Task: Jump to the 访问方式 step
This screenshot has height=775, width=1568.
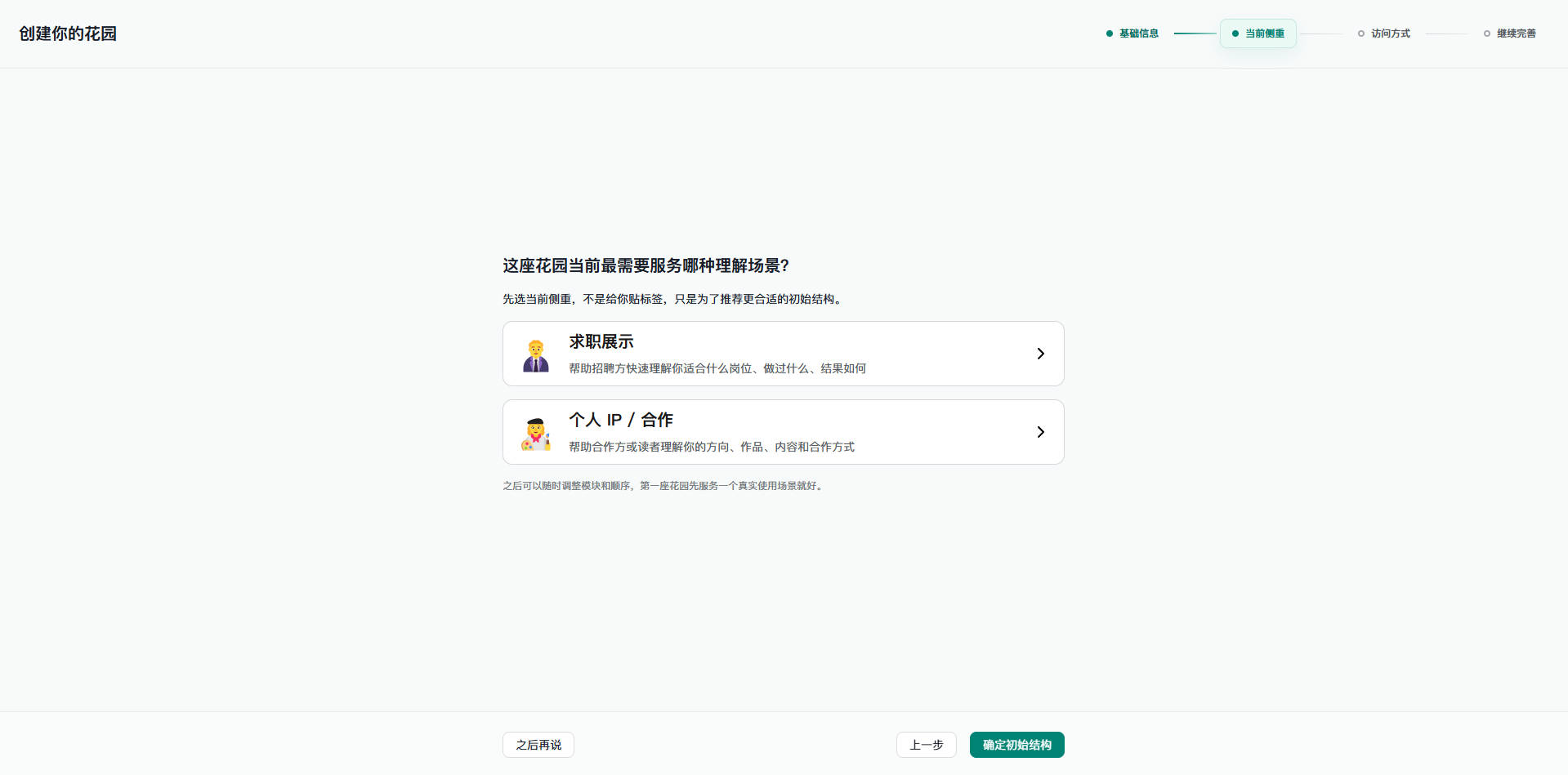Action: (1384, 33)
